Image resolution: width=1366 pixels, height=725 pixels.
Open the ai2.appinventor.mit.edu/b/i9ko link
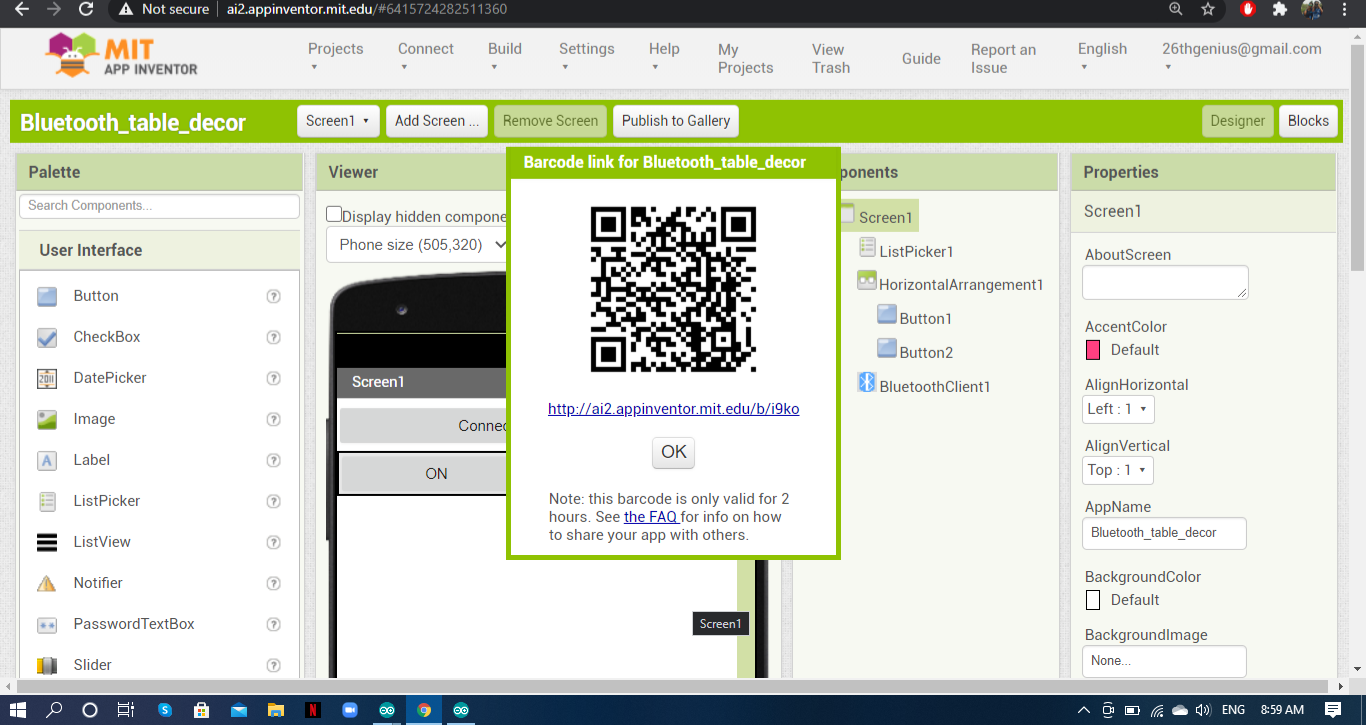[674, 409]
